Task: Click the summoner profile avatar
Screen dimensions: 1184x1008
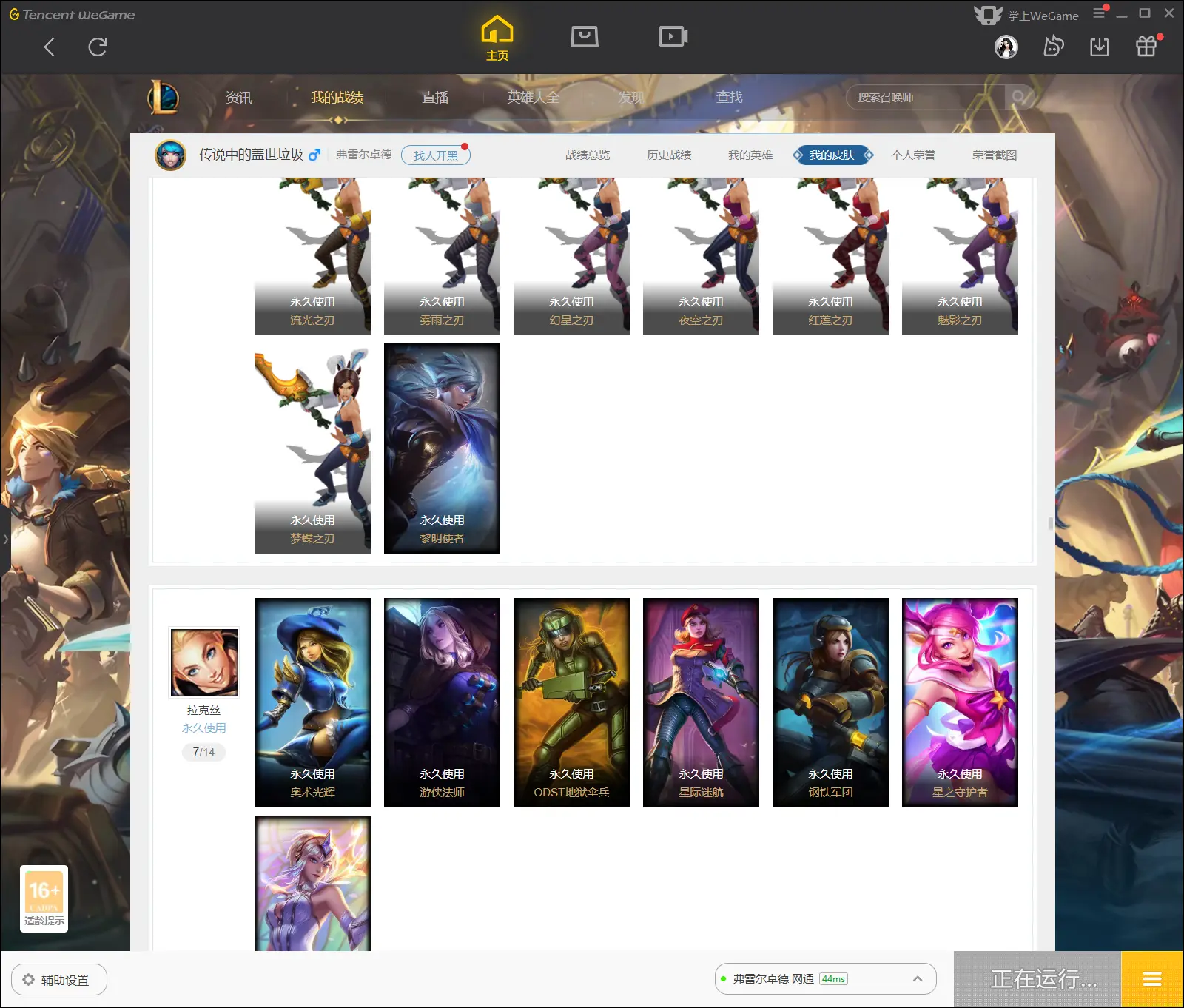Action: [171, 155]
